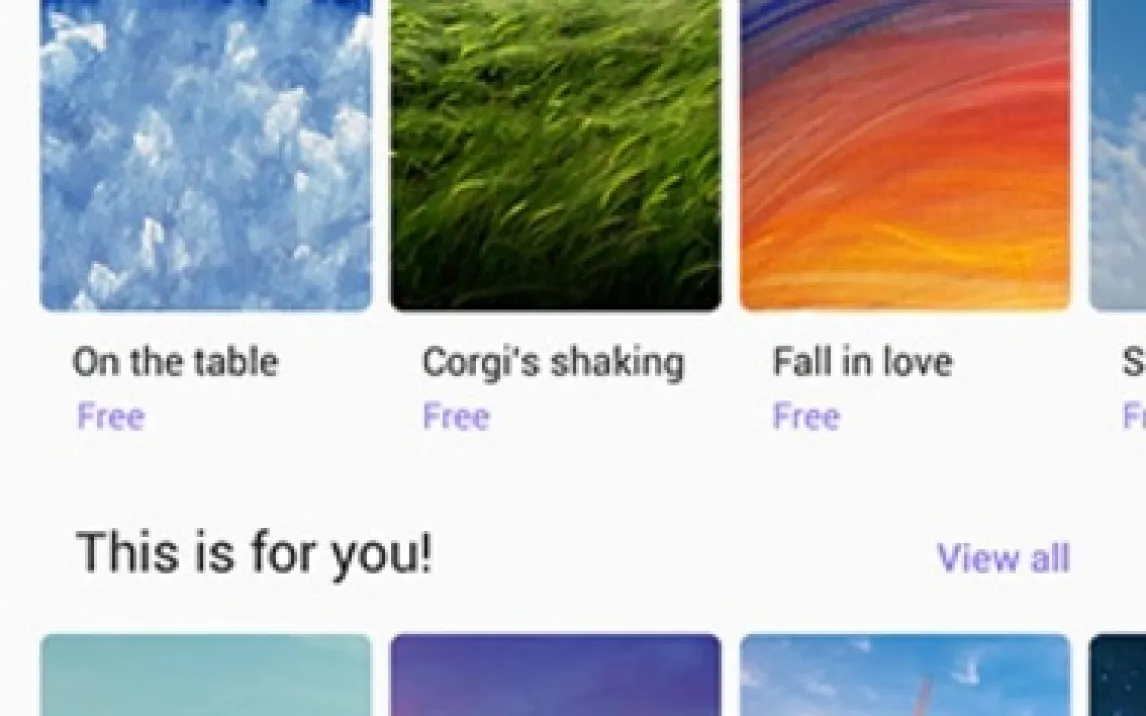Select the dark starry thumbnail in the bottom row
Viewport: 1146px width, 716px height.
1117,675
